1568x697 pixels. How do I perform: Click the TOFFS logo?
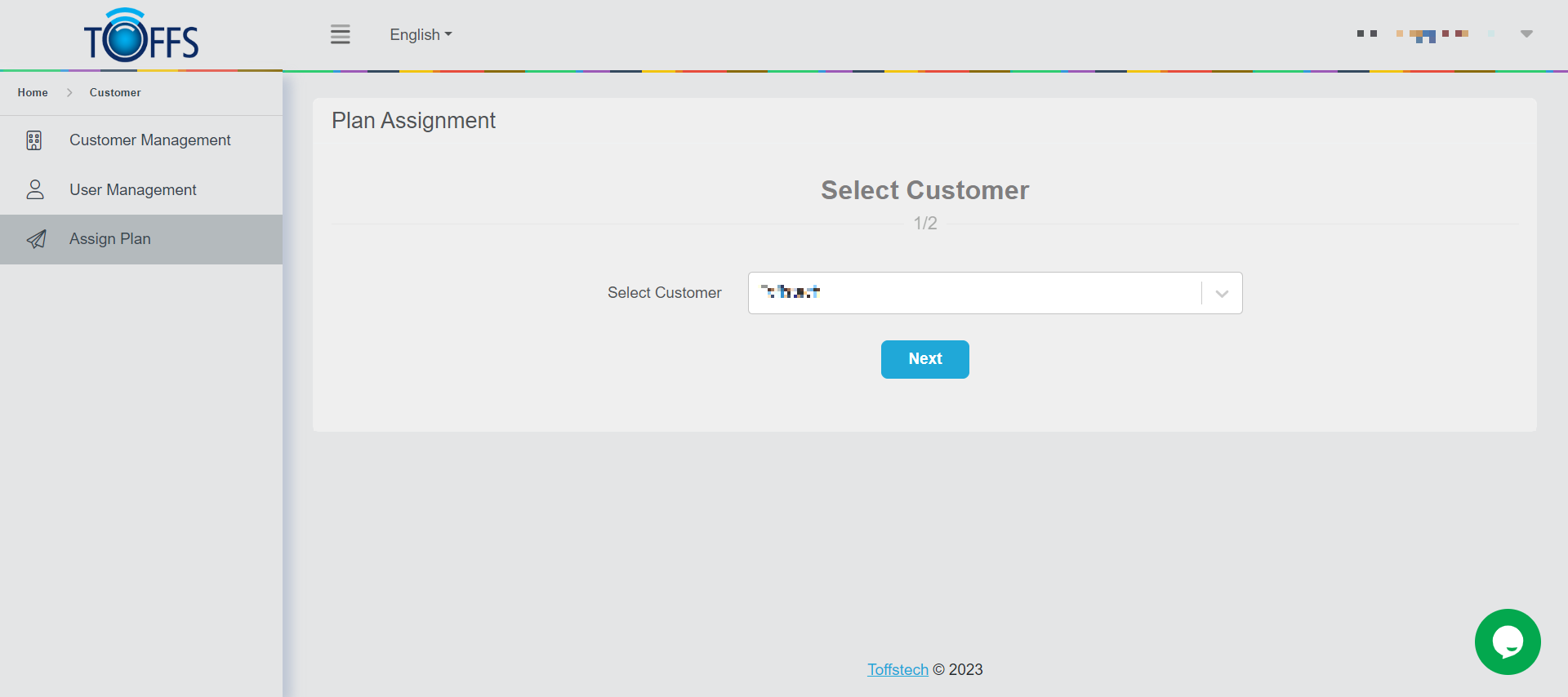coord(141,36)
